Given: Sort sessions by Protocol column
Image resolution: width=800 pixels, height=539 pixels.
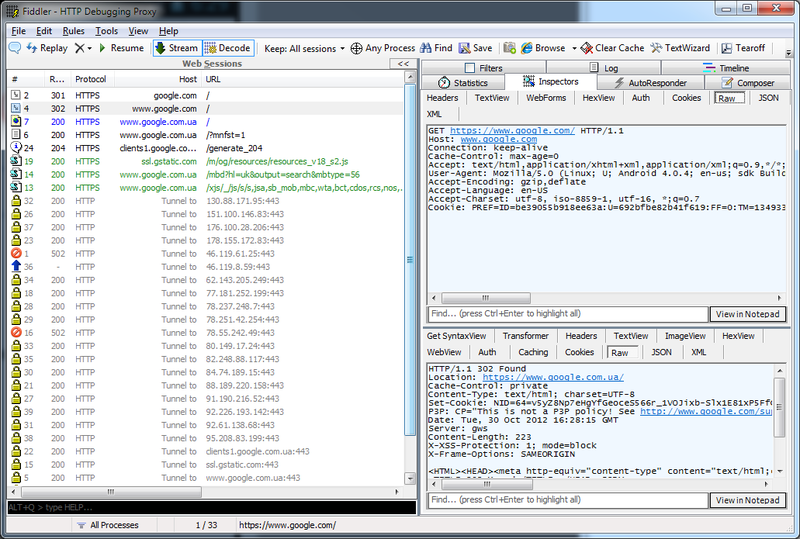Looking at the screenshot, I should (91, 79).
